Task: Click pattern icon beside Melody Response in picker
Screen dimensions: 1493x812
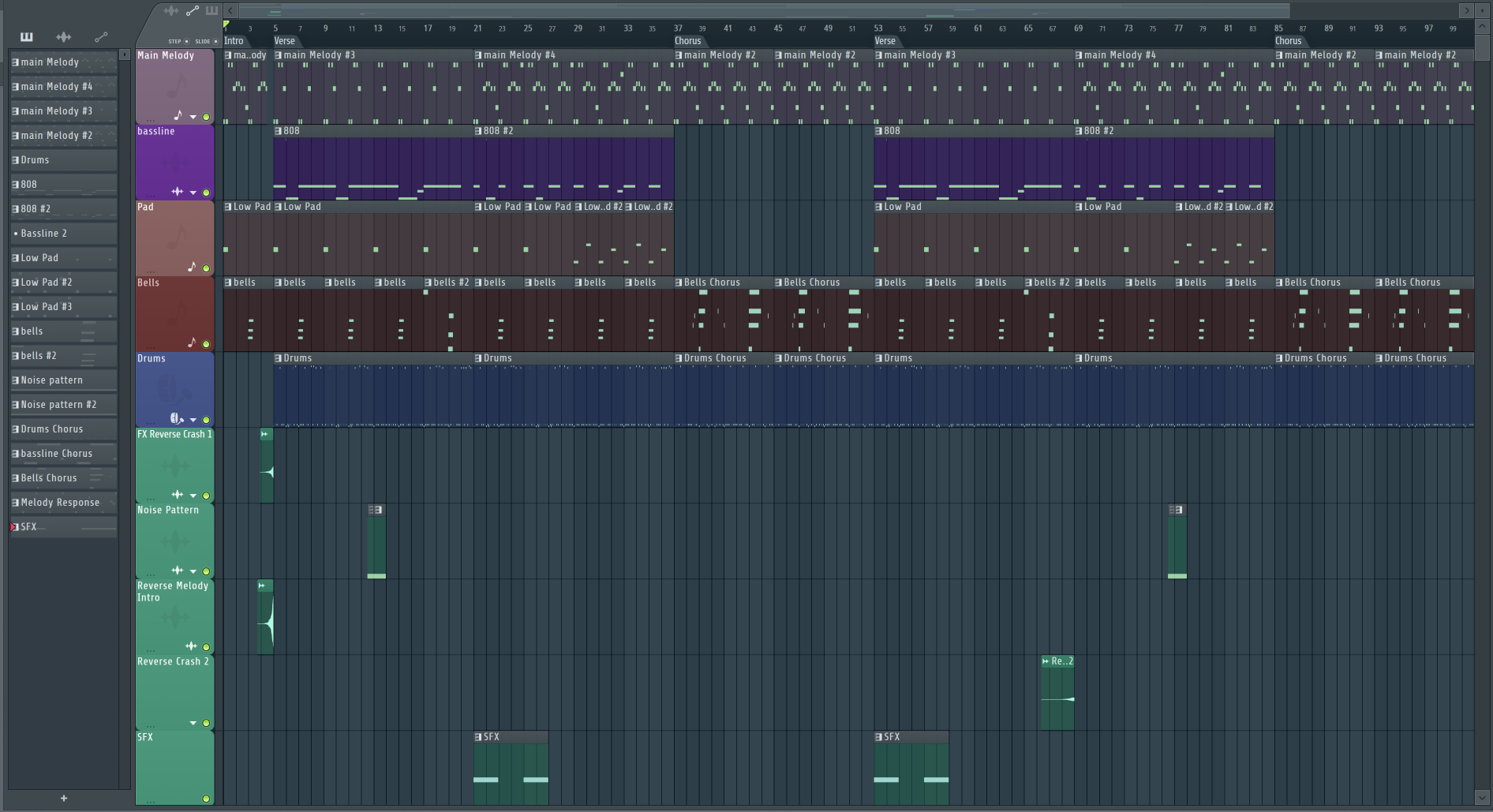Action: coord(15,503)
